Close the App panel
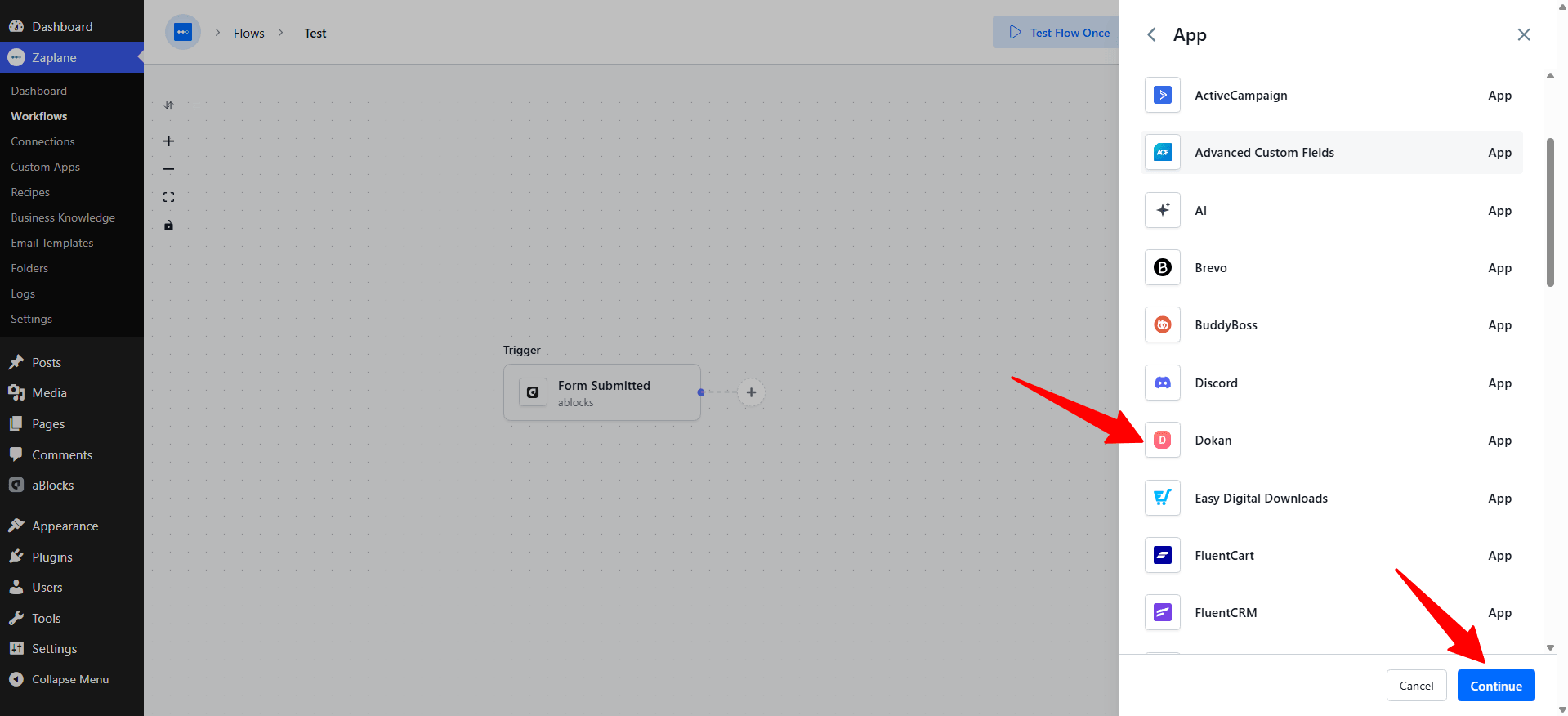This screenshot has height=716, width=1568. pos(1524,34)
